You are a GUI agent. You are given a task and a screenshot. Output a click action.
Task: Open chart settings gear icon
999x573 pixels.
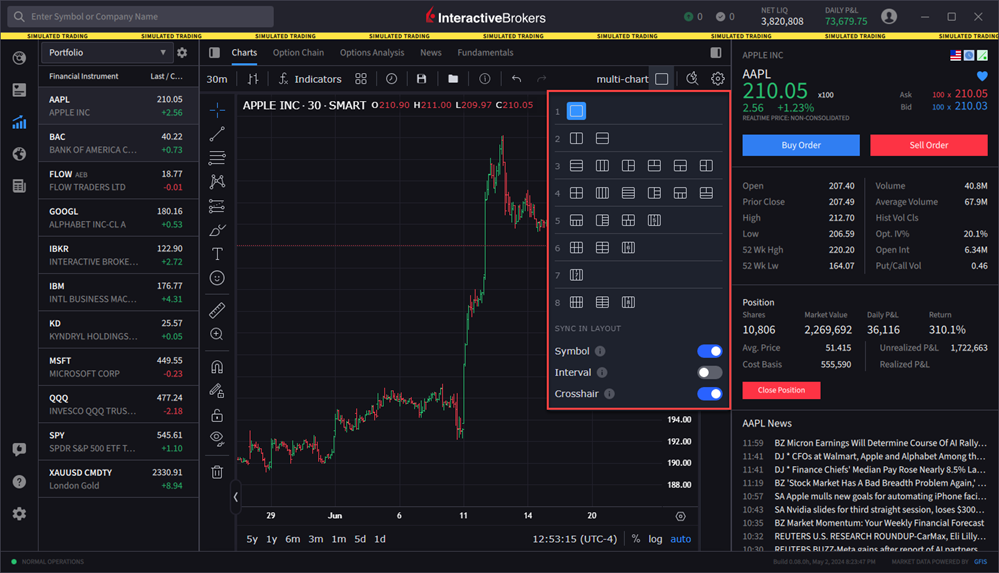pos(717,79)
